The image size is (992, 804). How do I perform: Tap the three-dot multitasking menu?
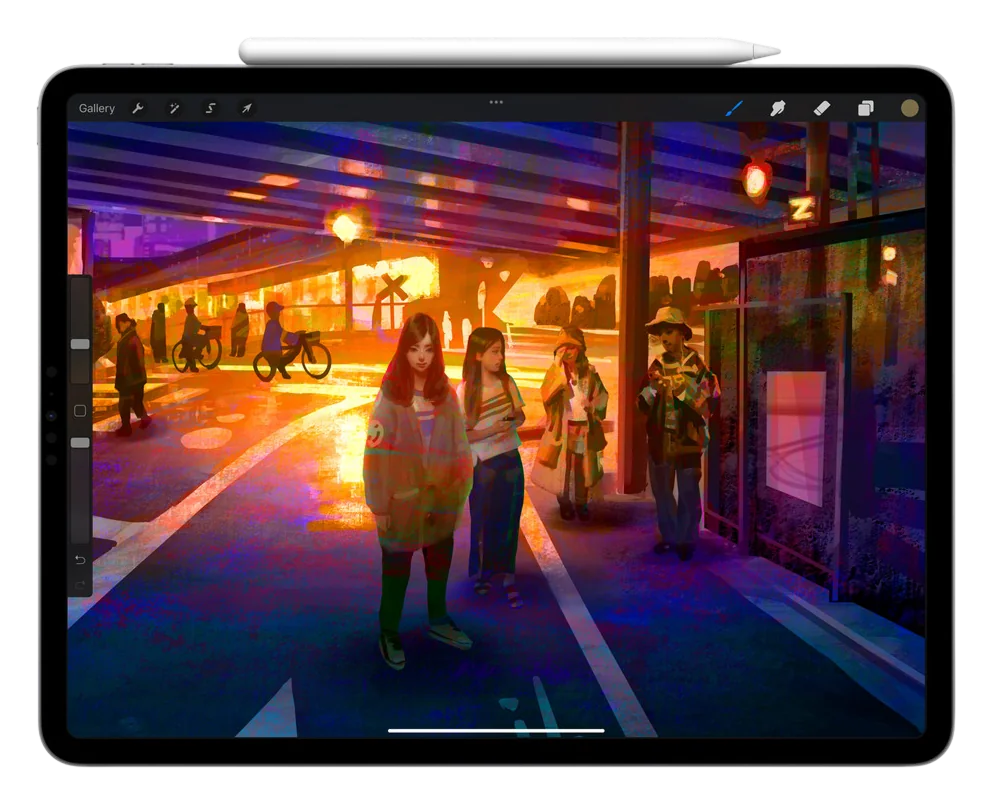point(496,102)
